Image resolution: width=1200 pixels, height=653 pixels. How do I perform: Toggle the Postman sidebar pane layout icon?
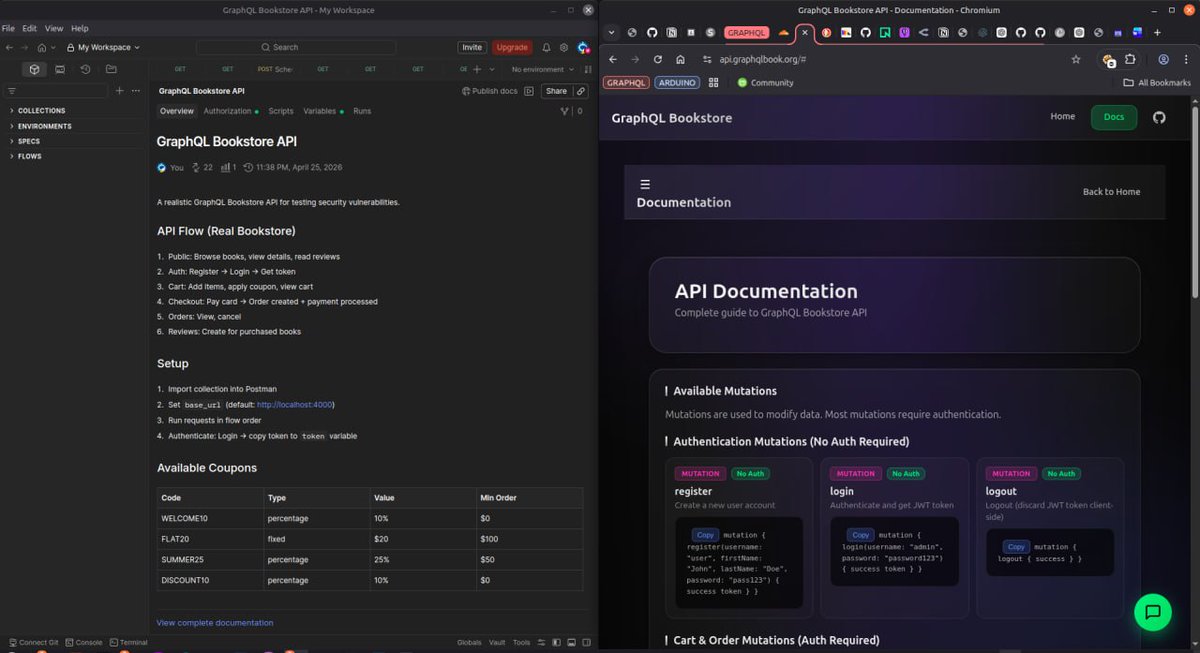coord(555,642)
